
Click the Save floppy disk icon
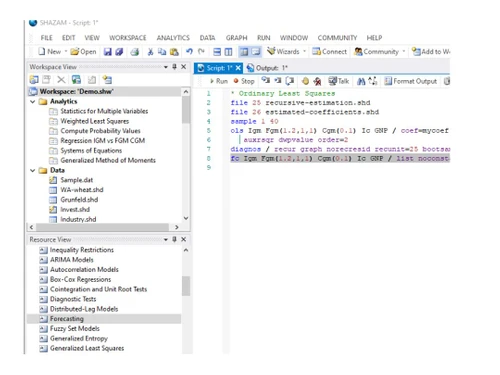tap(107, 52)
